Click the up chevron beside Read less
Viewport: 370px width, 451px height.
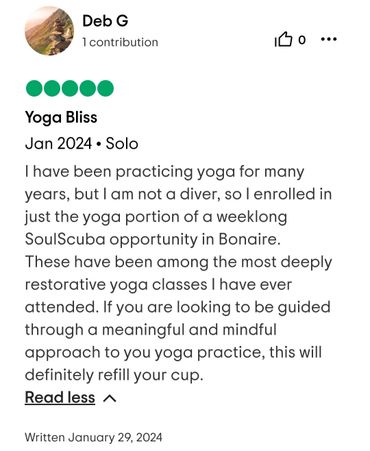[110, 398]
